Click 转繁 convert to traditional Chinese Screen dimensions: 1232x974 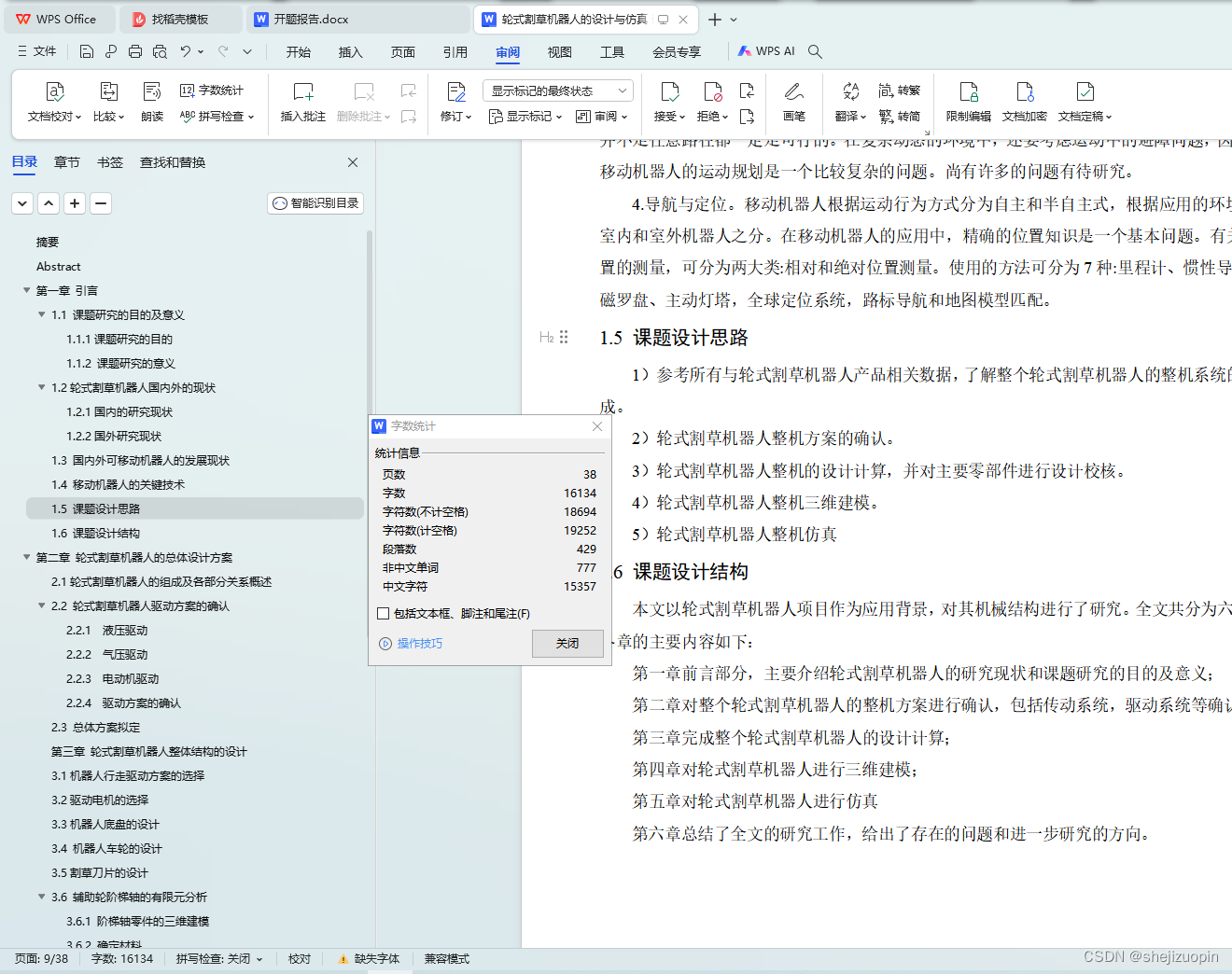(x=900, y=90)
